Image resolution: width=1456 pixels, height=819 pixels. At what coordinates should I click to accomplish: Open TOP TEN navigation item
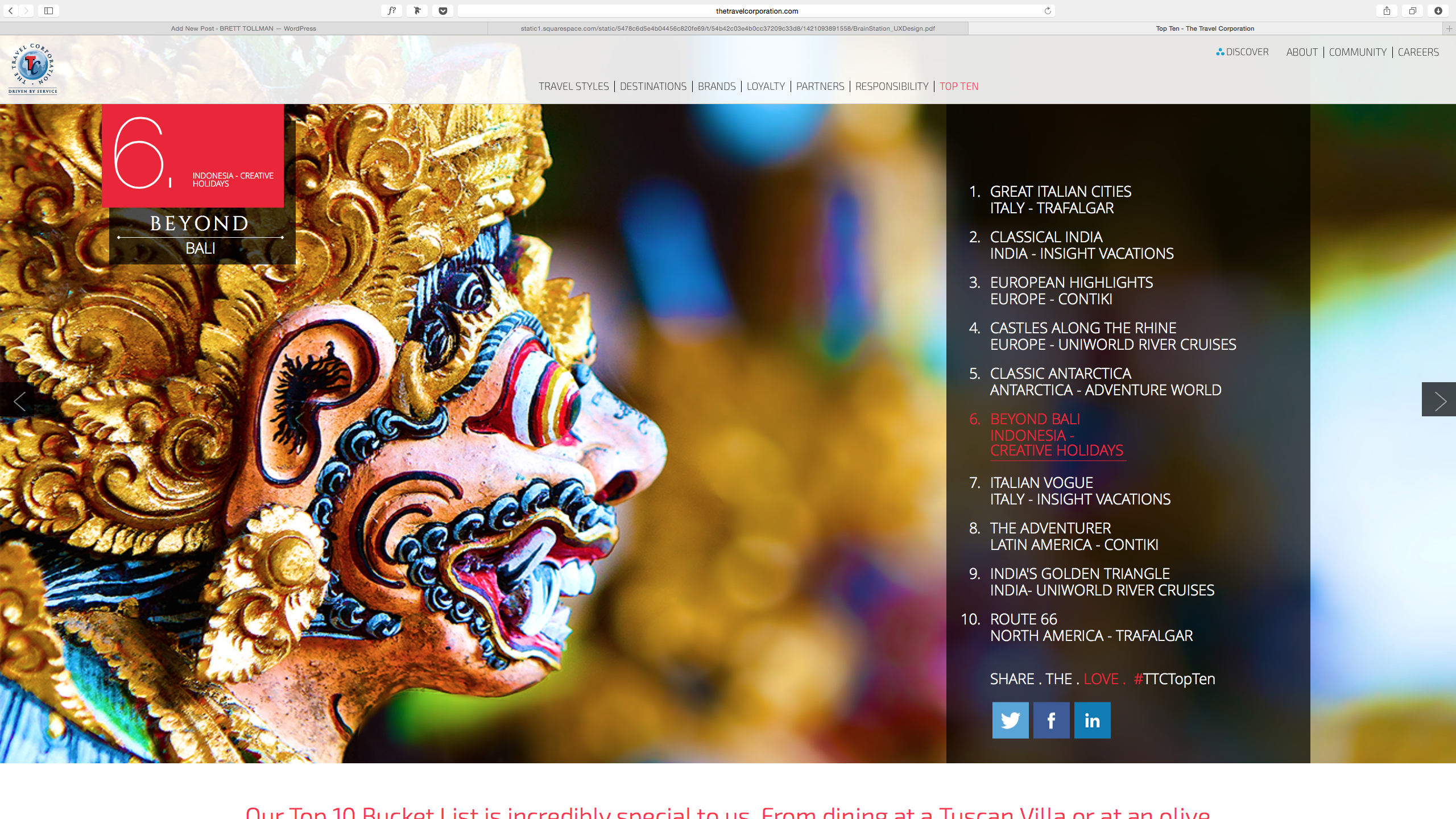959,86
